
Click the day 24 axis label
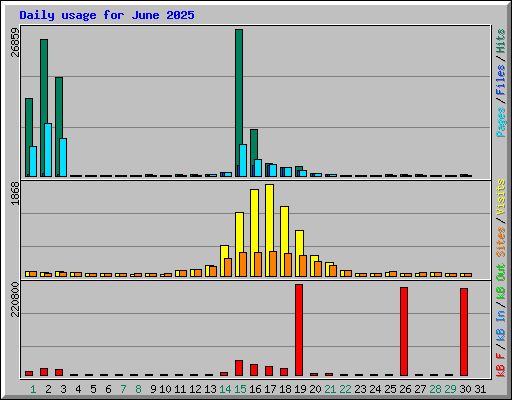[375, 389]
